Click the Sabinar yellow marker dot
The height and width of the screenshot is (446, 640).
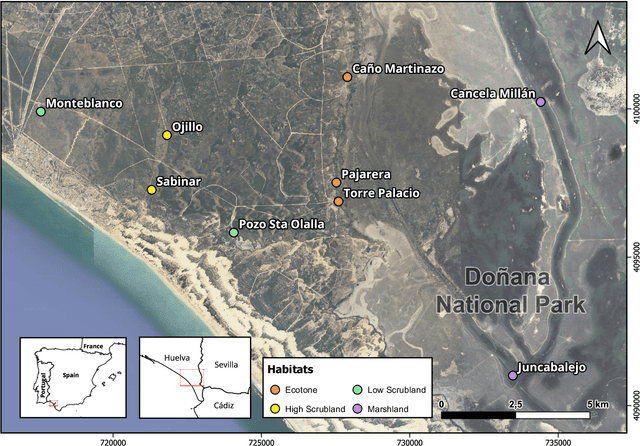click(152, 189)
